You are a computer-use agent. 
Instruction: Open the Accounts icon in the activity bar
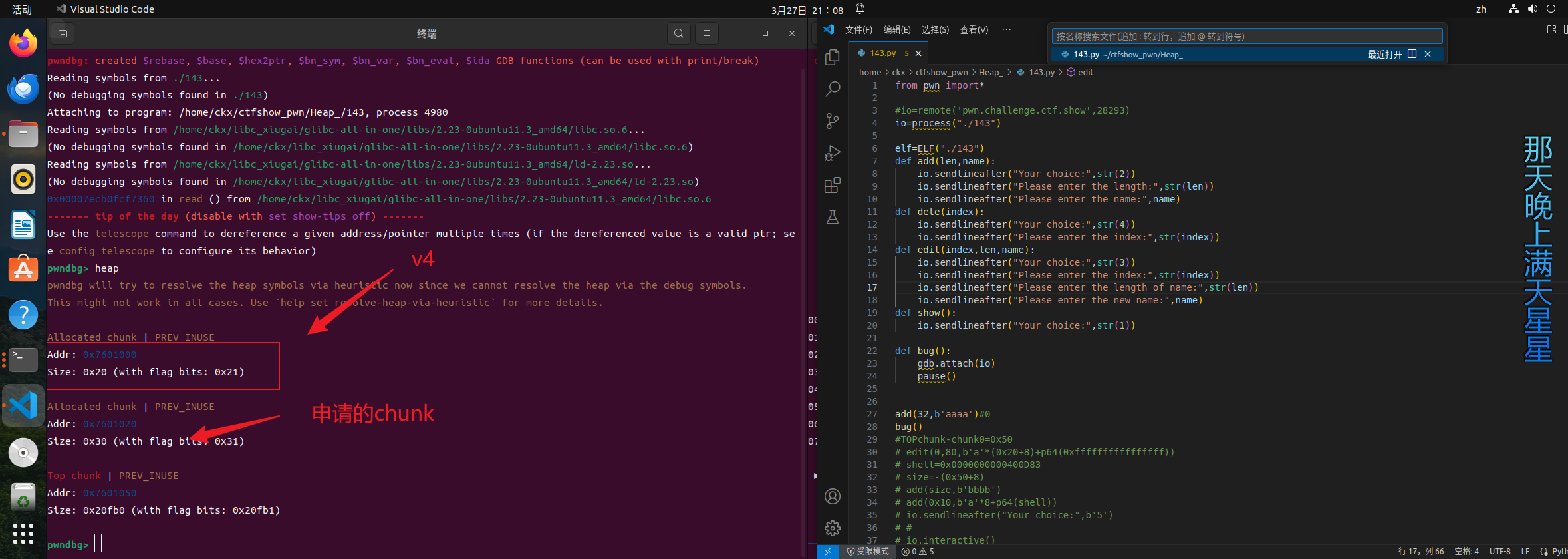coord(833,496)
